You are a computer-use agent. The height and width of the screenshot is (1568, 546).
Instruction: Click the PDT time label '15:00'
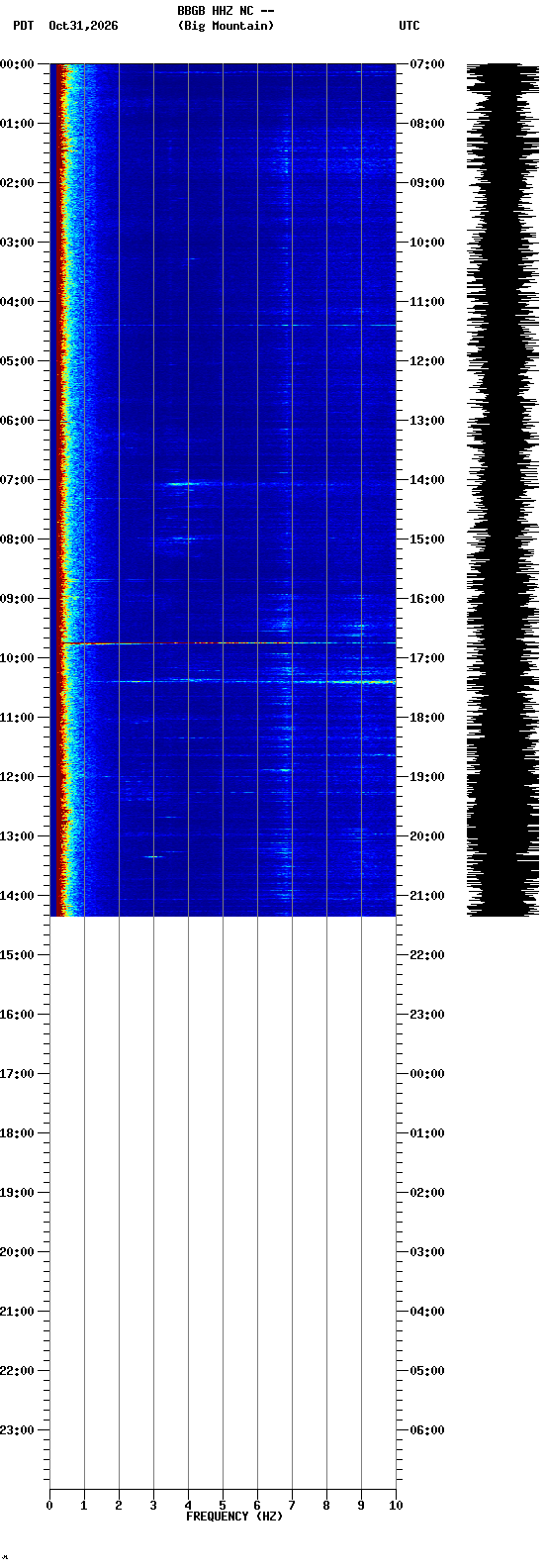tap(17, 955)
